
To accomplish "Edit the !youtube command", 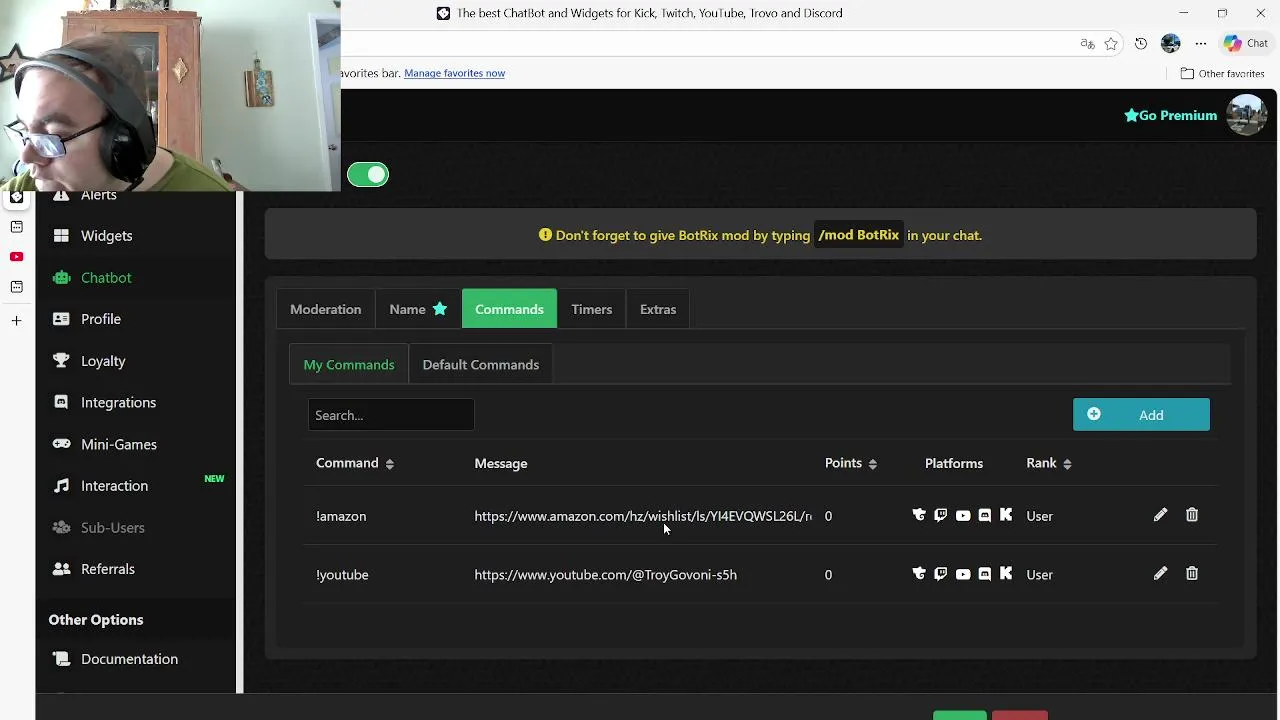I will click(x=1160, y=573).
